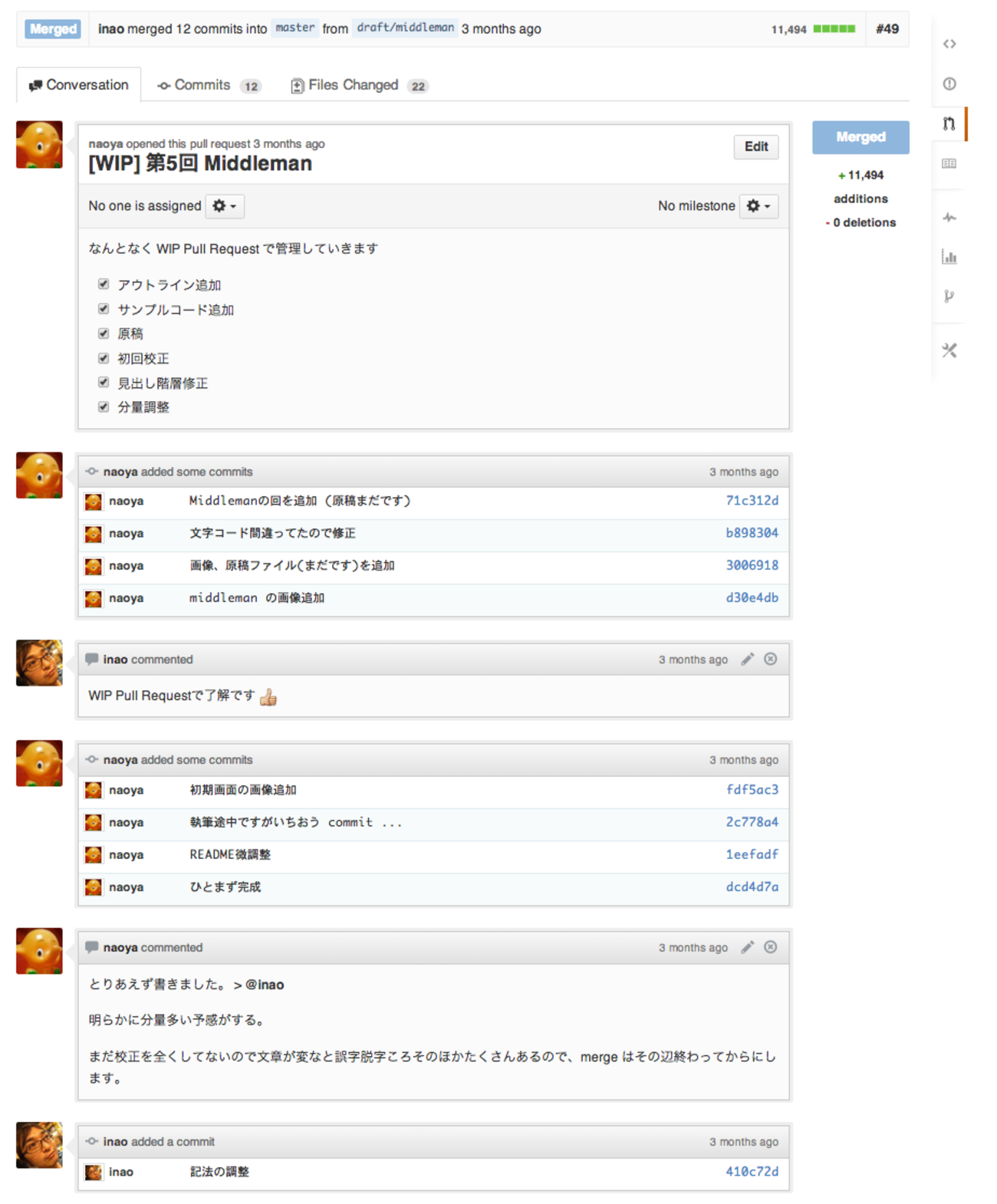This screenshot has width=997, height=1204.
Task: Open the Network branch icon in sidebar
Action: 949,296
